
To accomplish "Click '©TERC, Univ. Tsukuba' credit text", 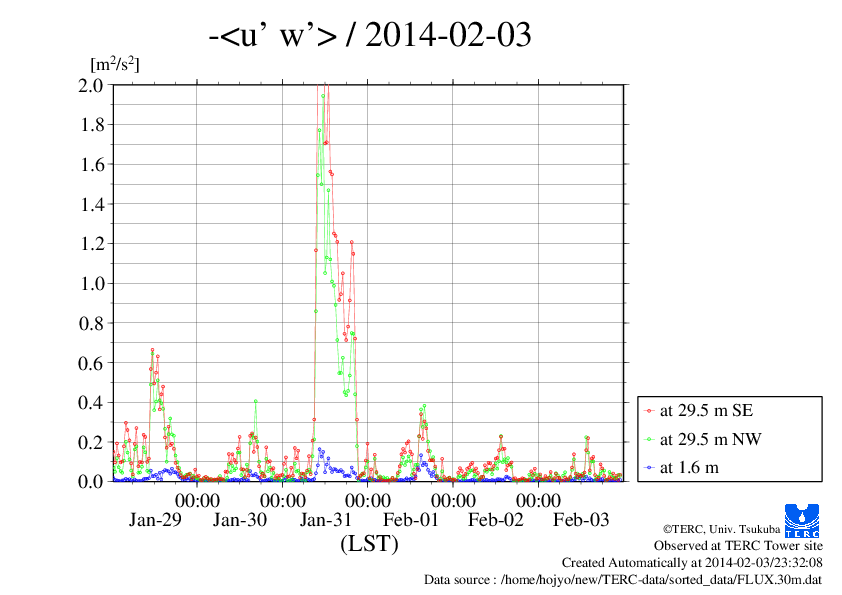I will [x=721, y=529].
